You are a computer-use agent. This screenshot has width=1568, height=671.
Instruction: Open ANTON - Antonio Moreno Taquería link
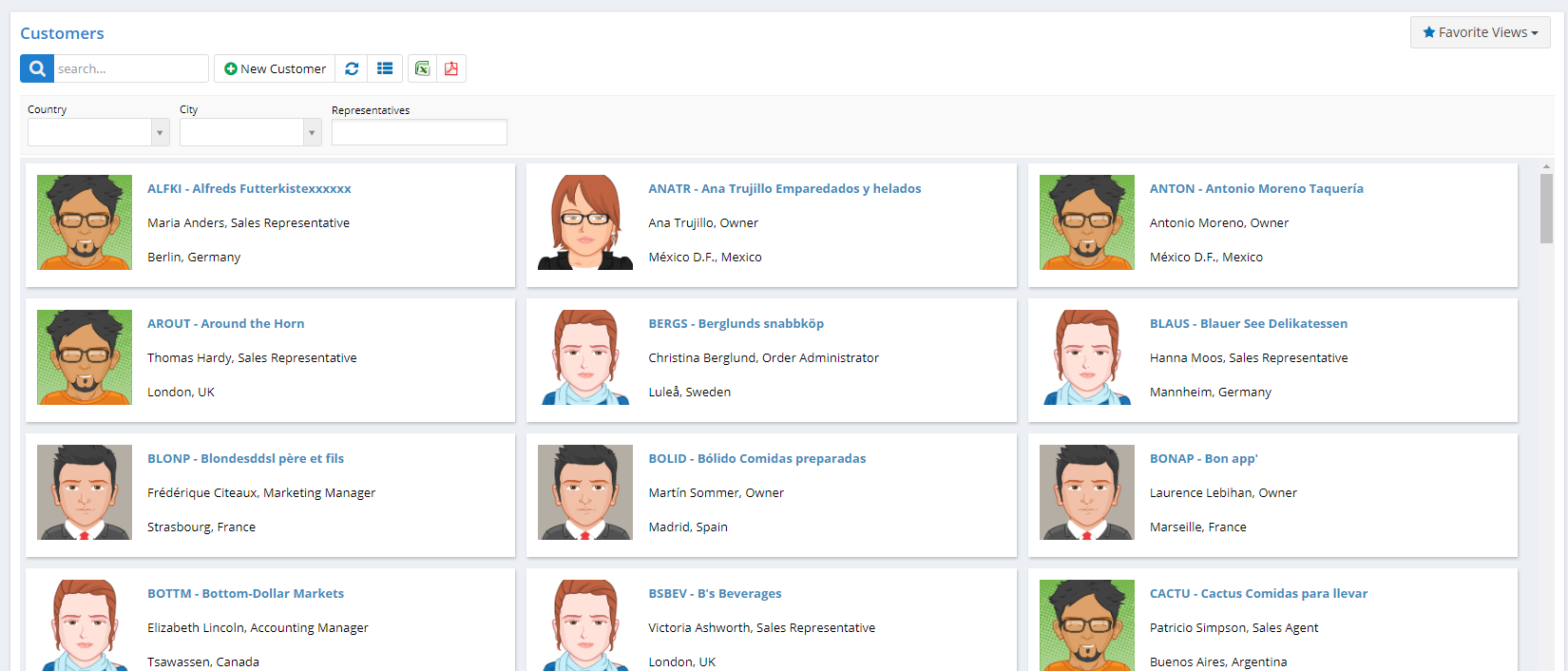click(1256, 188)
